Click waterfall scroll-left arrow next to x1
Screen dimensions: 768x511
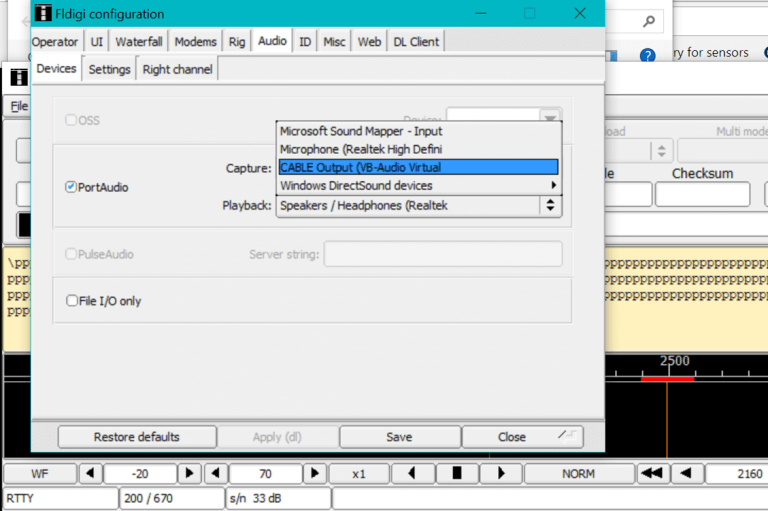pyautogui.click(x=411, y=473)
